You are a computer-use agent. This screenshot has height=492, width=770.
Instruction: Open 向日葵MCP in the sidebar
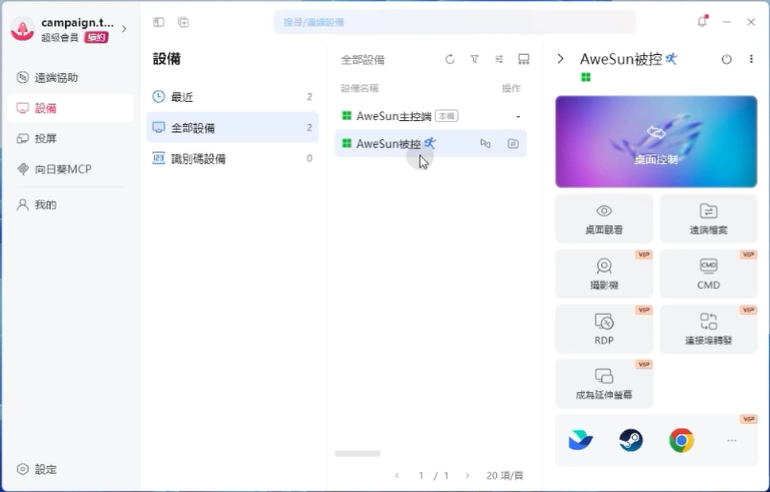(70, 169)
